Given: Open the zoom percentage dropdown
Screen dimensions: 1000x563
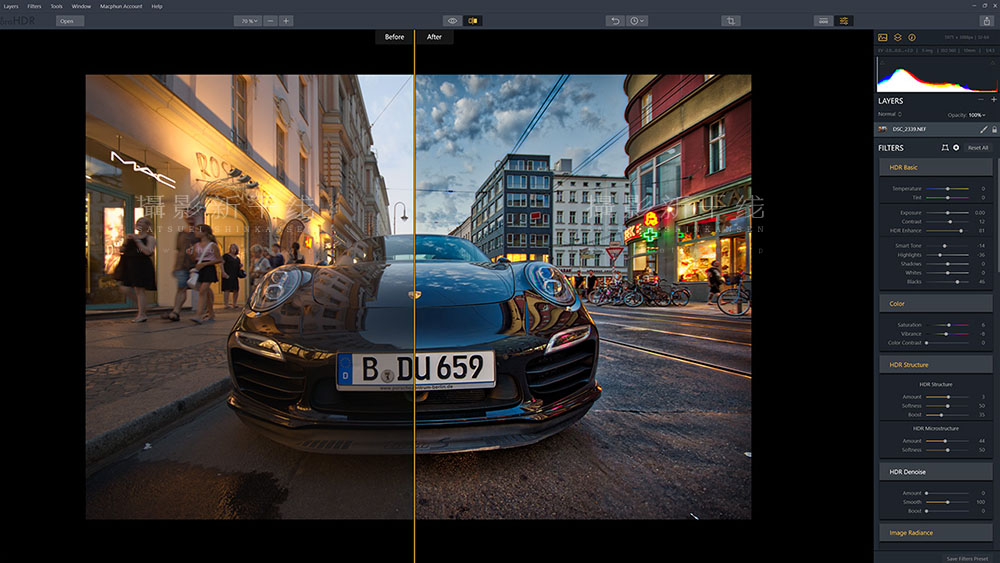Looking at the screenshot, I should point(247,21).
